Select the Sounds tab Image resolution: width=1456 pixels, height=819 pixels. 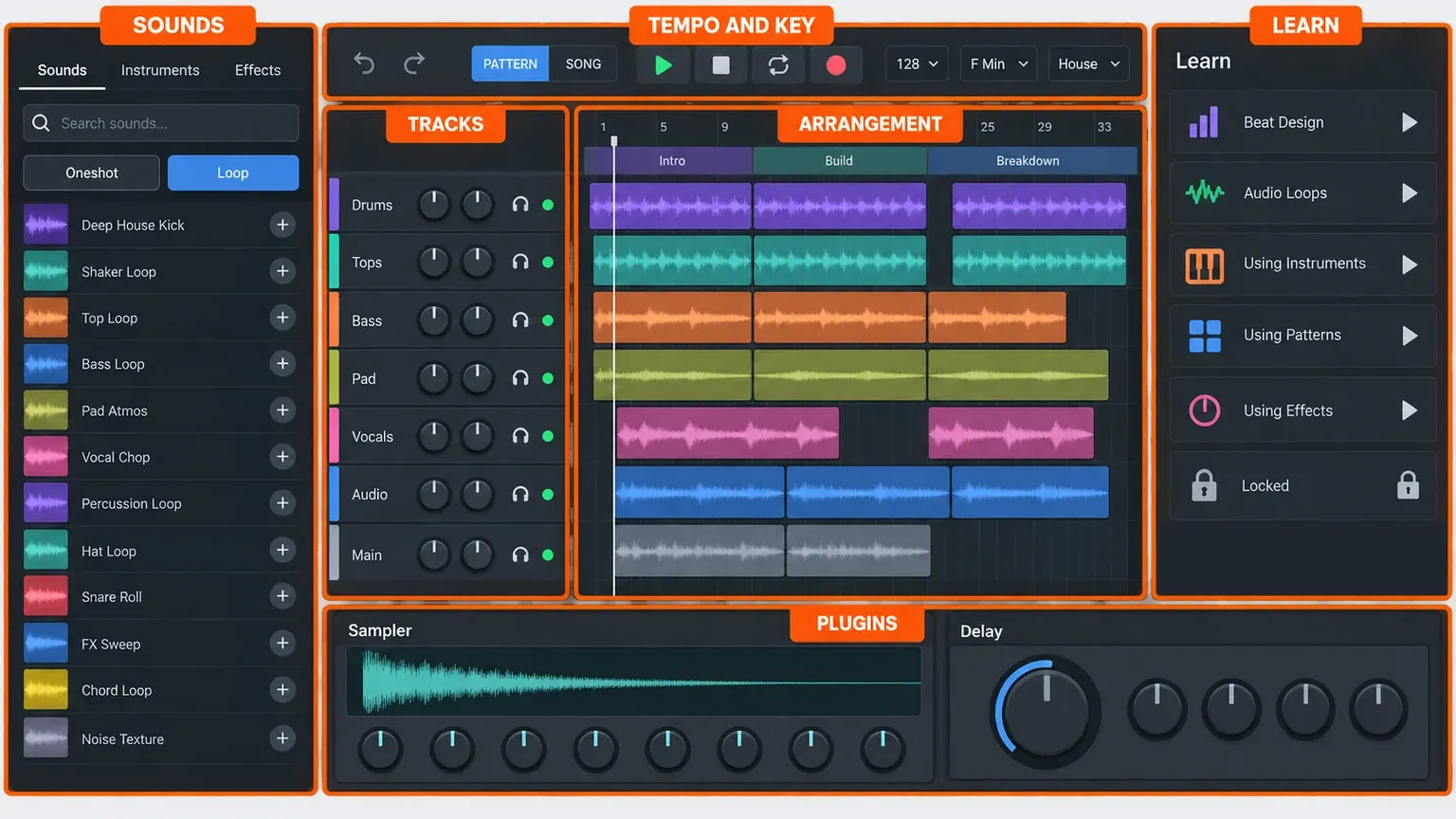63,70
